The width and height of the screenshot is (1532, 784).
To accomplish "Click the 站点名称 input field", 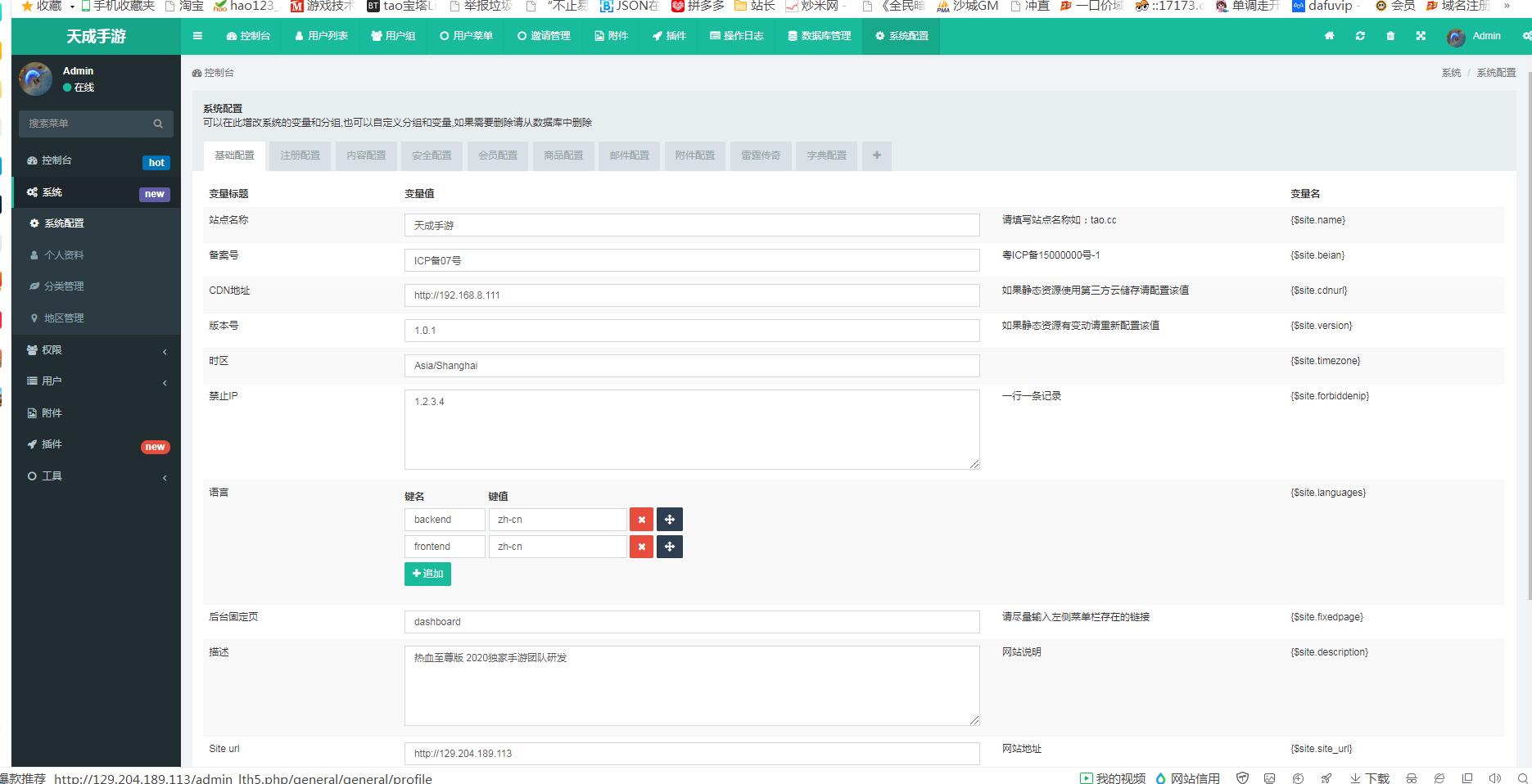I will 691,225.
